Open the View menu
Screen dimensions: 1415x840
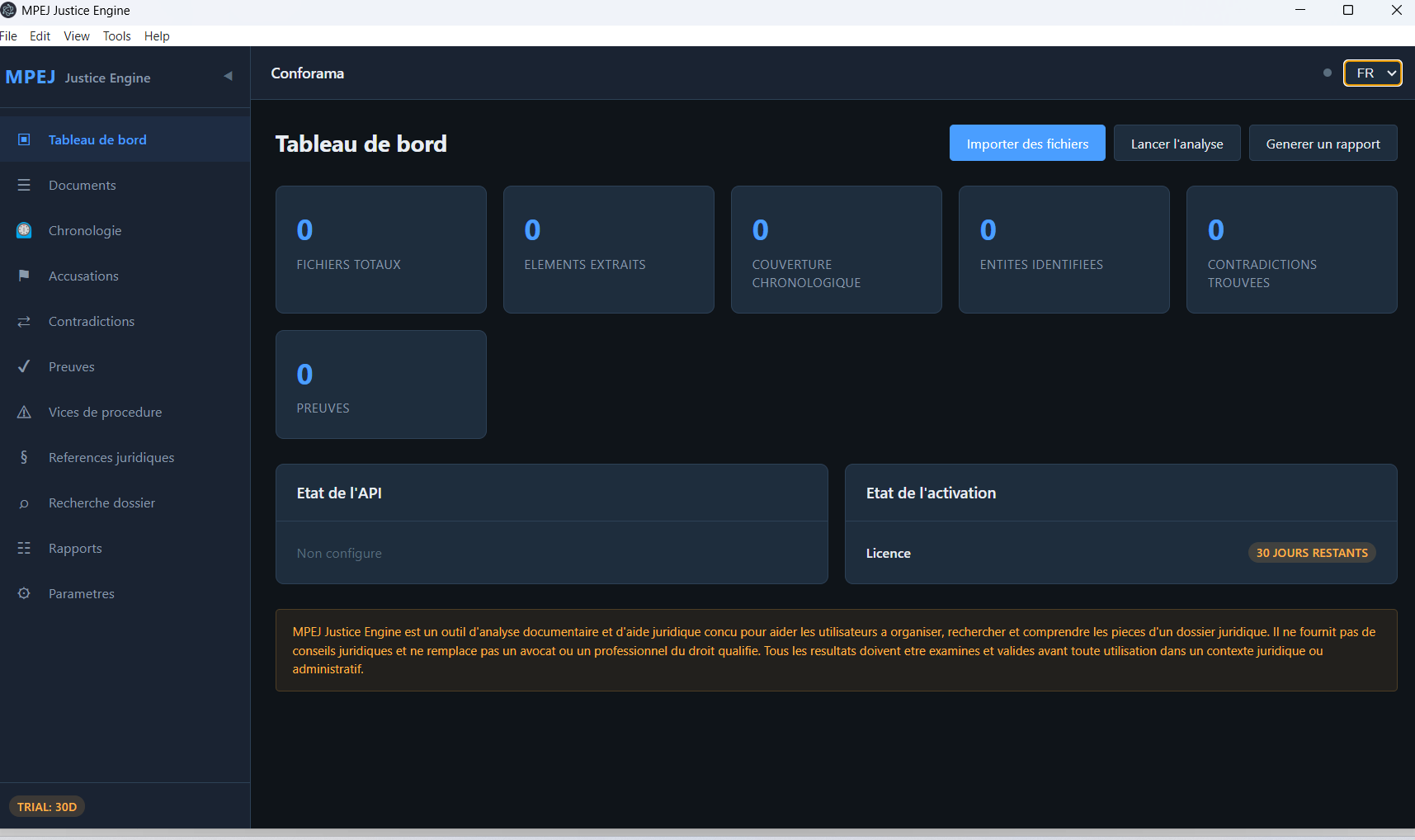tap(76, 35)
